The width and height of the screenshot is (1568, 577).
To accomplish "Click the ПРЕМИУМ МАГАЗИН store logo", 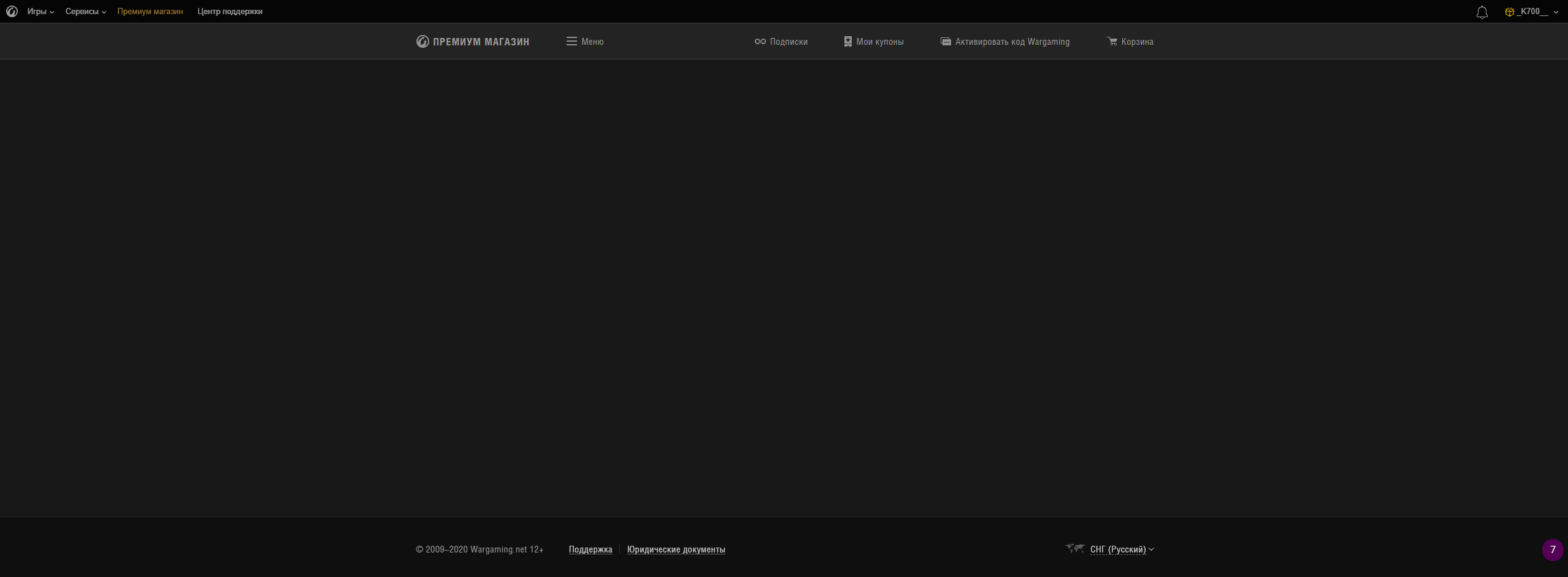I will point(473,42).
